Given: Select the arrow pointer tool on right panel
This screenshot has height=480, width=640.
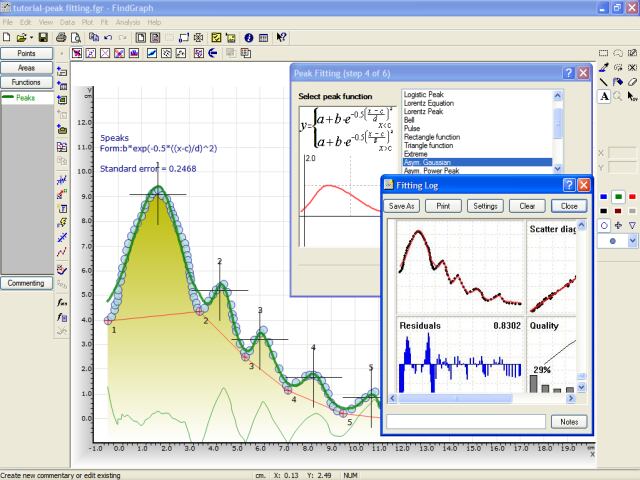Looking at the screenshot, I should click(x=632, y=96).
